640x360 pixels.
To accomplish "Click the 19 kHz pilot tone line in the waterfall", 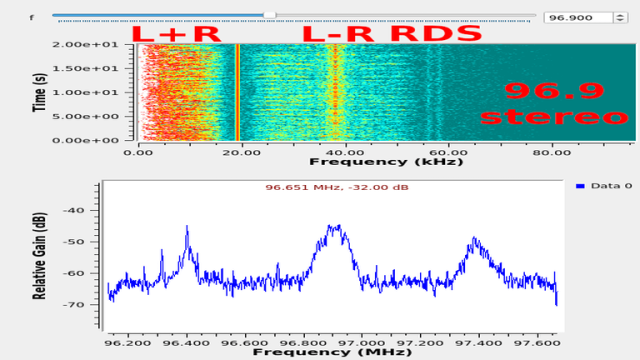I will (x=238, y=92).
